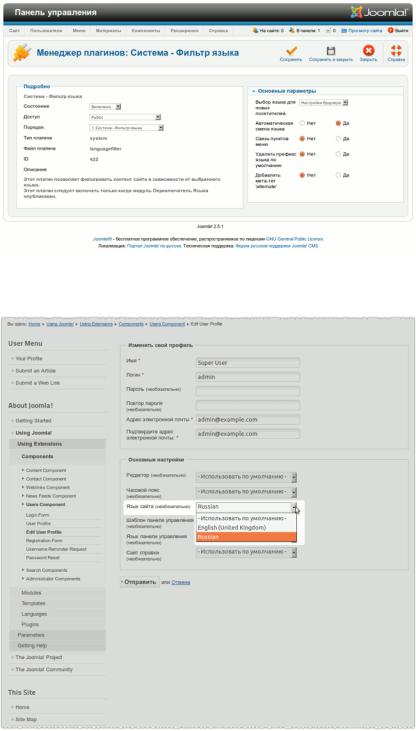This screenshot has width=416, height=731.
Task: Select highlighted Russian option in language list
Action: pos(246,537)
